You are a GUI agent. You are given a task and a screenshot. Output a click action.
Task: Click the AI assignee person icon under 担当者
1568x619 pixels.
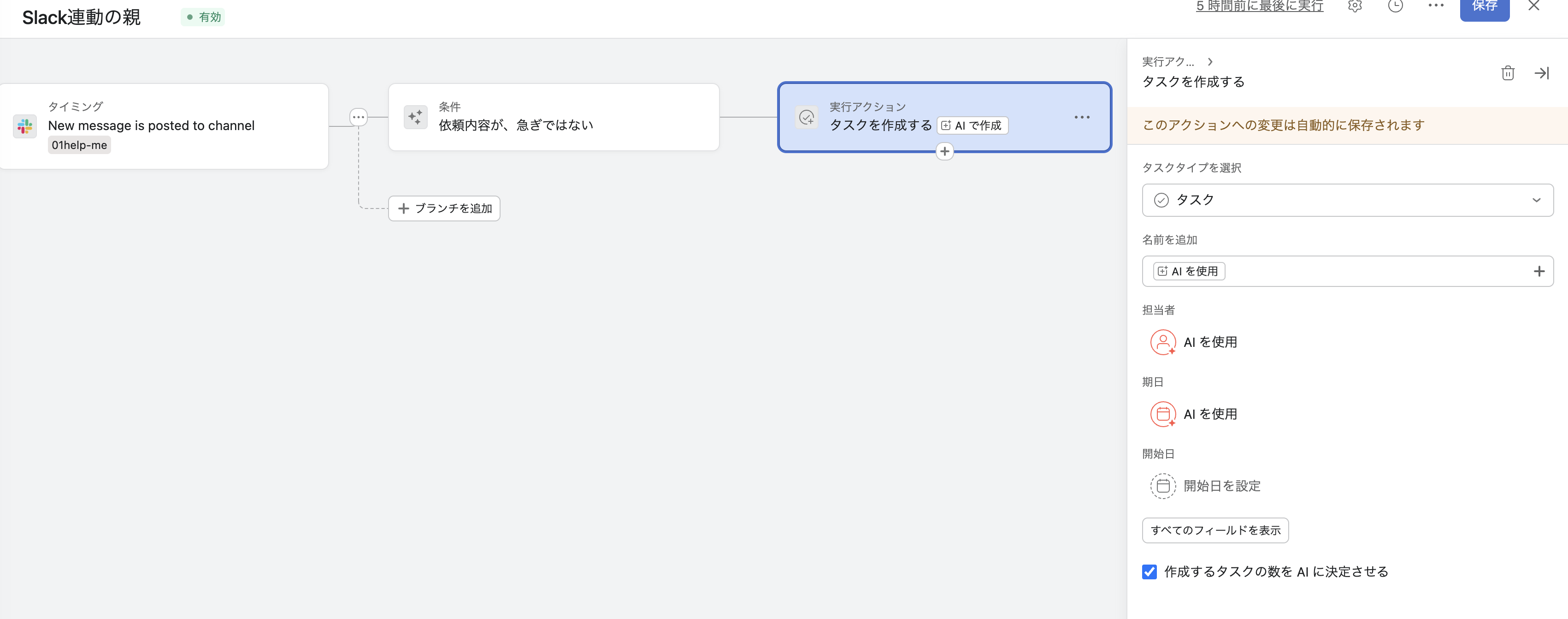[x=1163, y=342]
